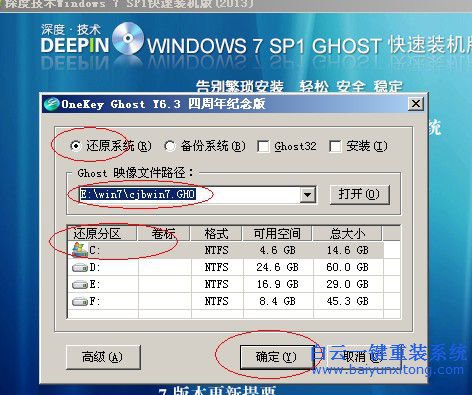Click the OneKey Ghost title bar icon

[52, 104]
